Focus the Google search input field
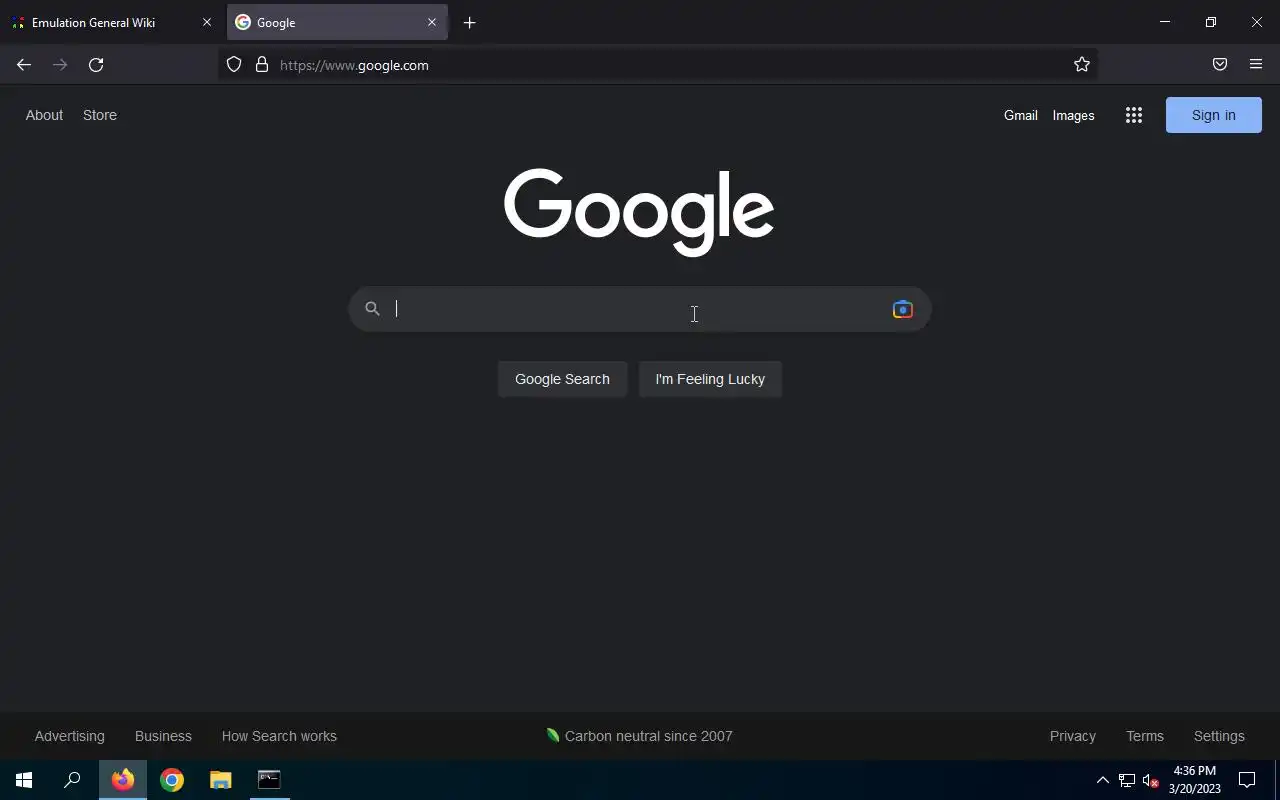1280x800 pixels. pos(638,309)
